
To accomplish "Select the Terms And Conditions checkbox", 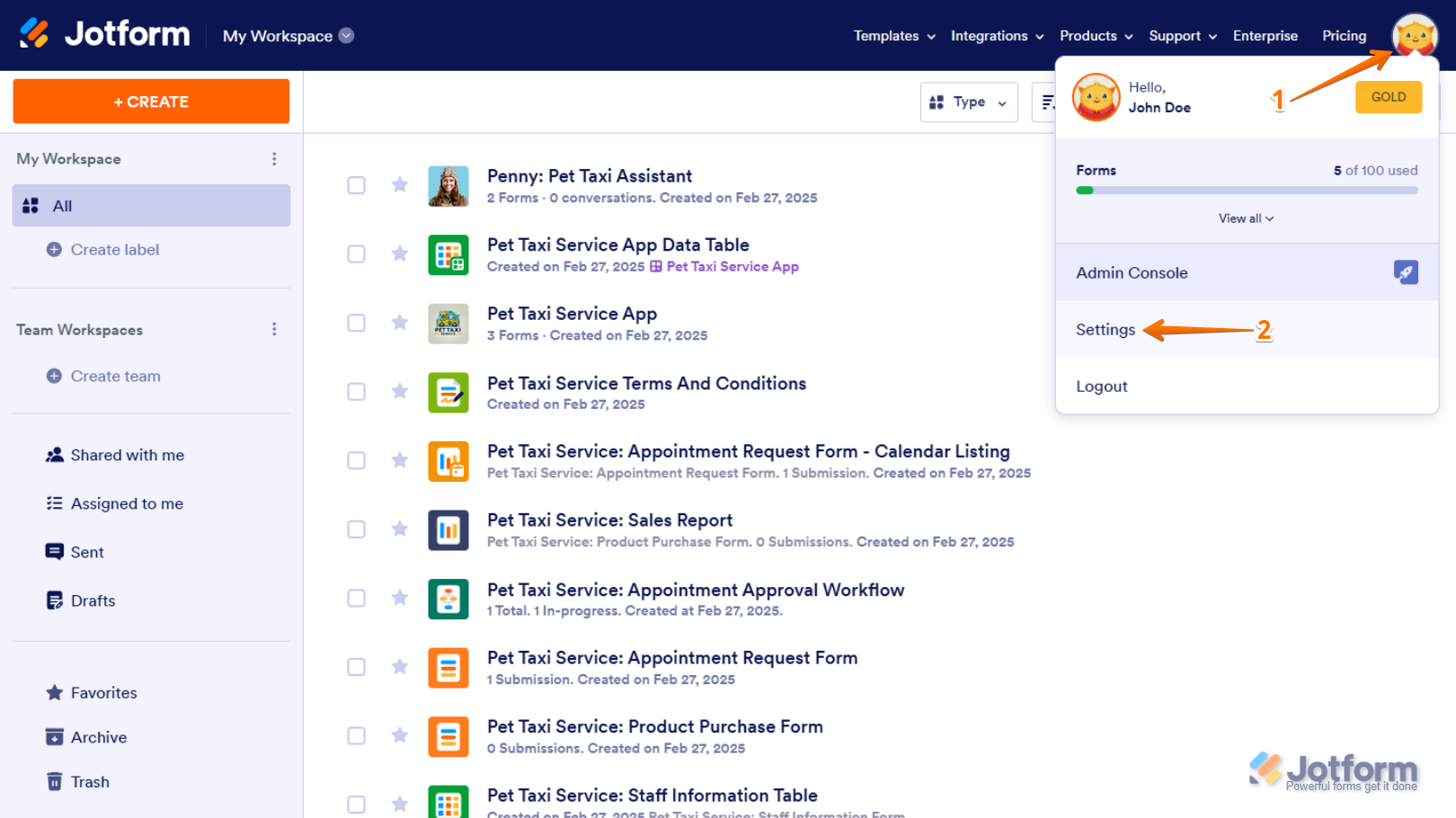I will (x=357, y=391).
